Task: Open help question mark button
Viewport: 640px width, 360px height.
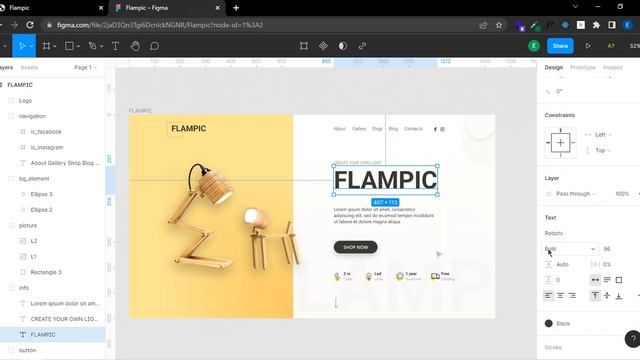Action: 633,339
